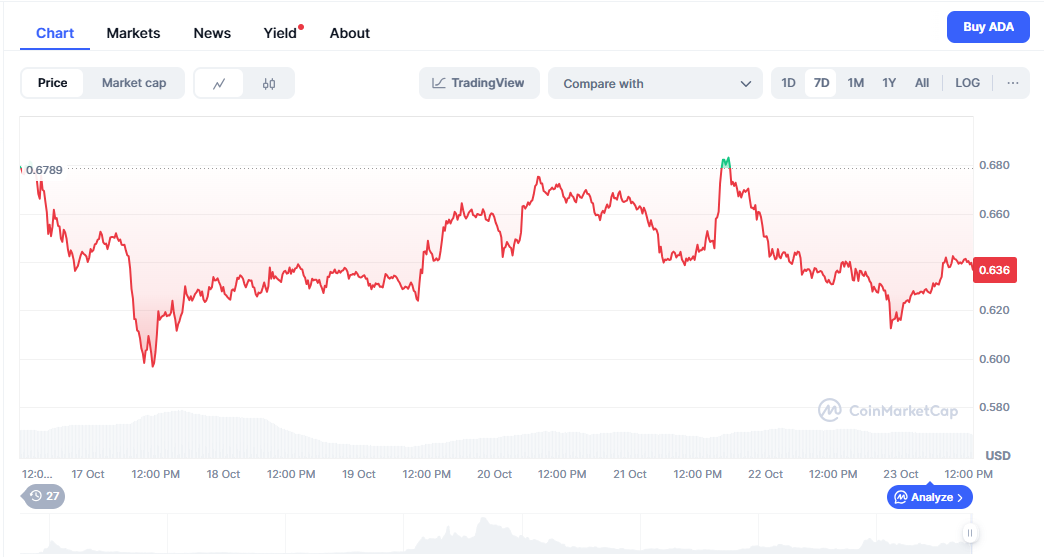Click the Buy ADA button

pyautogui.click(x=988, y=27)
